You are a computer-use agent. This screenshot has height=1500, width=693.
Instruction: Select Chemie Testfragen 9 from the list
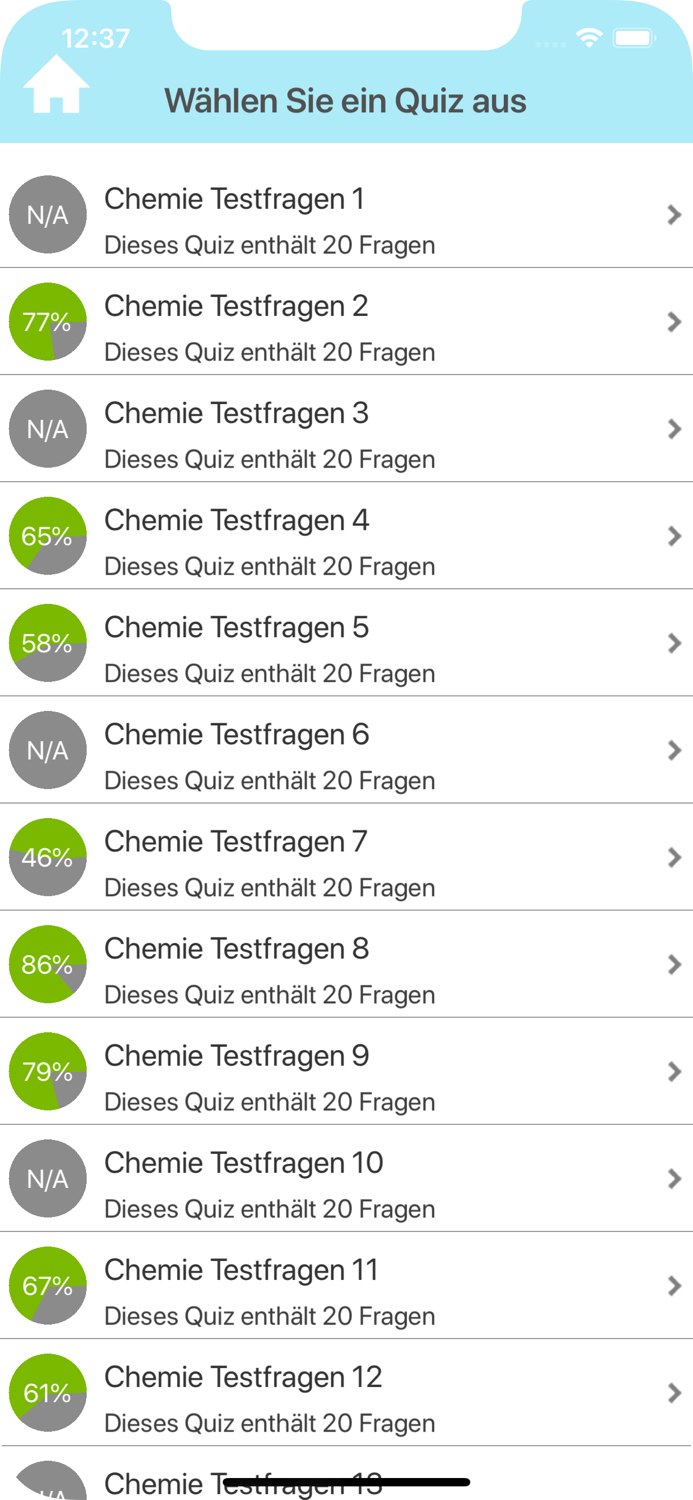click(300, 1071)
